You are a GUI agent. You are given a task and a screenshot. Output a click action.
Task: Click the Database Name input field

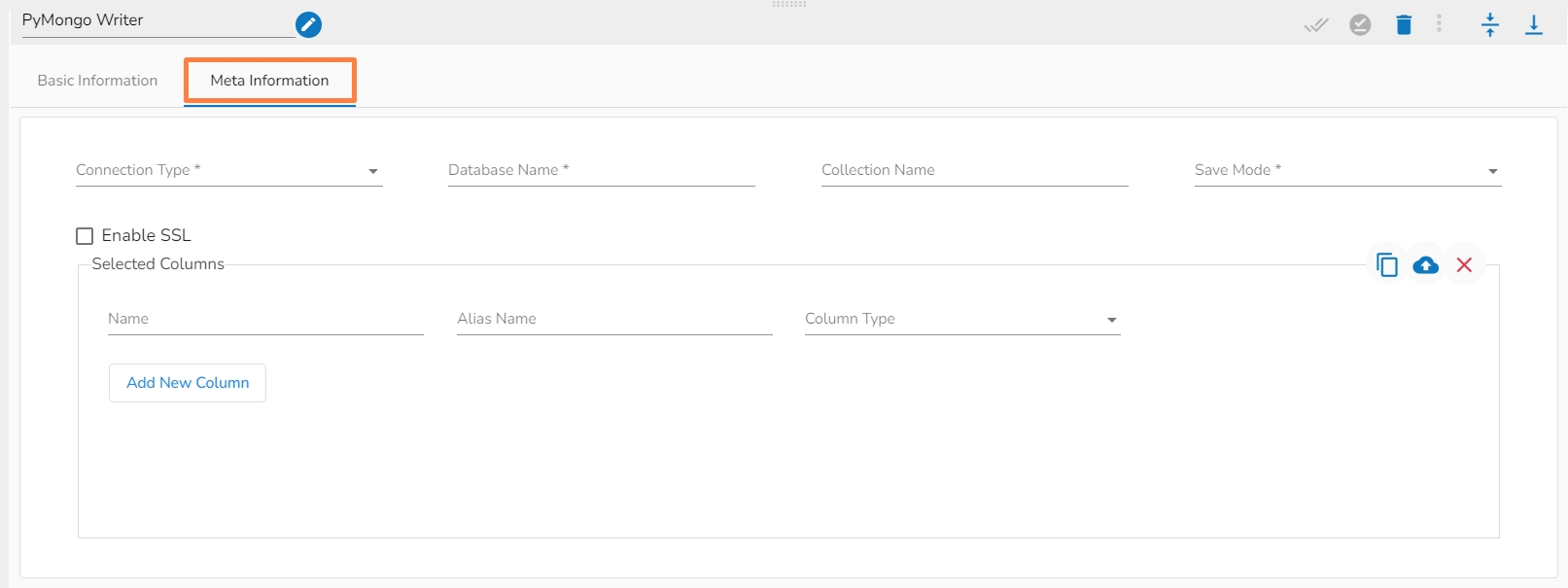[x=601, y=171]
